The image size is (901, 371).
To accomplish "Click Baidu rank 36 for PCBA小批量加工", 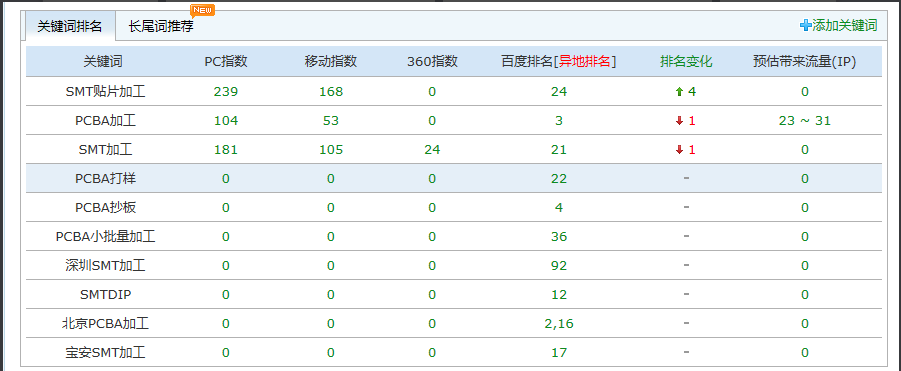I will 559,237.
